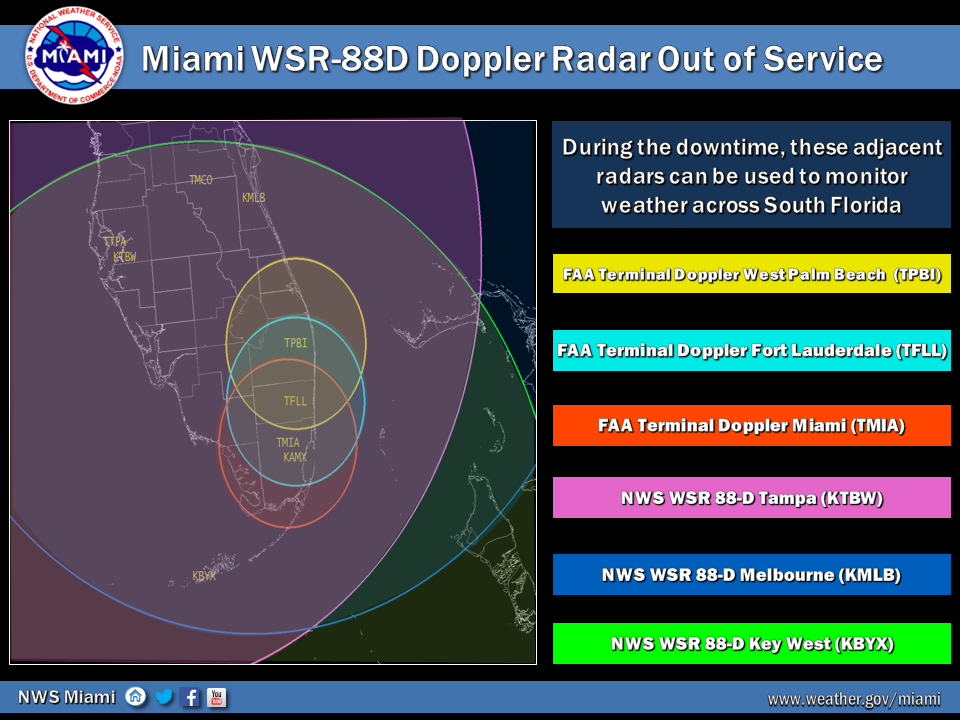Select the pink Tampa (KTBW) legend bar
The width and height of the screenshot is (960, 720).
tap(752, 498)
